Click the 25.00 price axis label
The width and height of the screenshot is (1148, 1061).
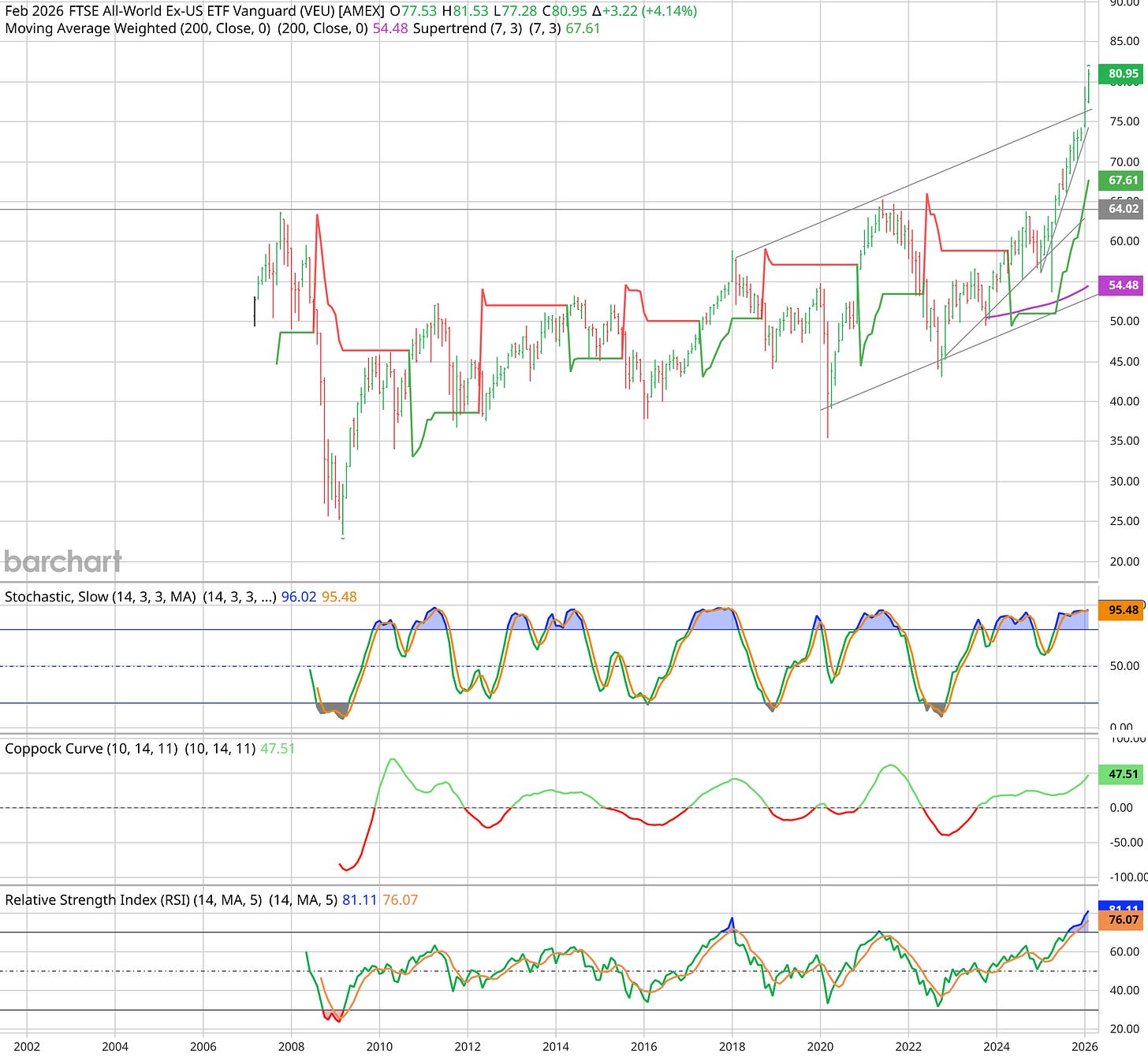click(x=1124, y=521)
